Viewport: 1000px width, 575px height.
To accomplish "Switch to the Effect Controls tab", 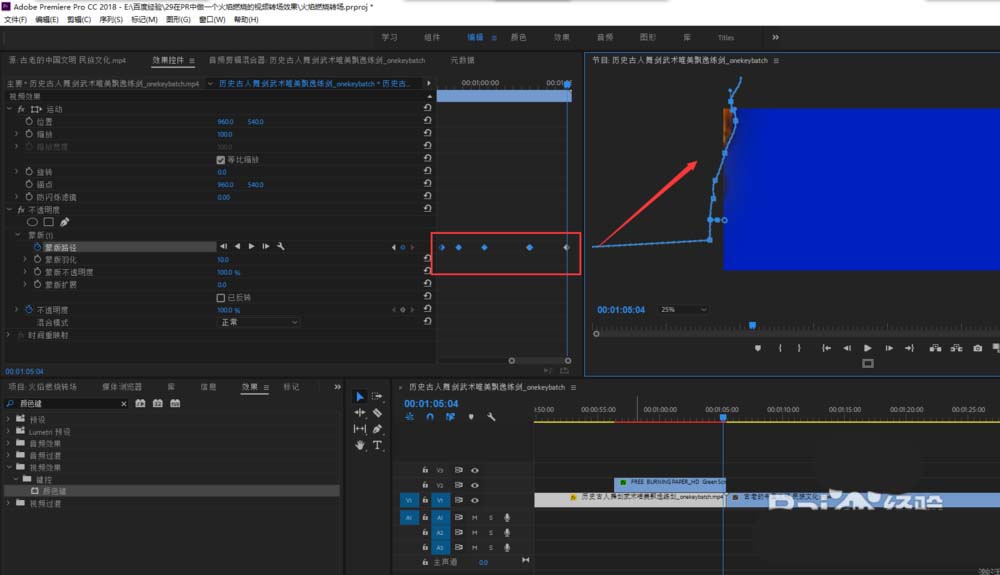I will [168, 60].
